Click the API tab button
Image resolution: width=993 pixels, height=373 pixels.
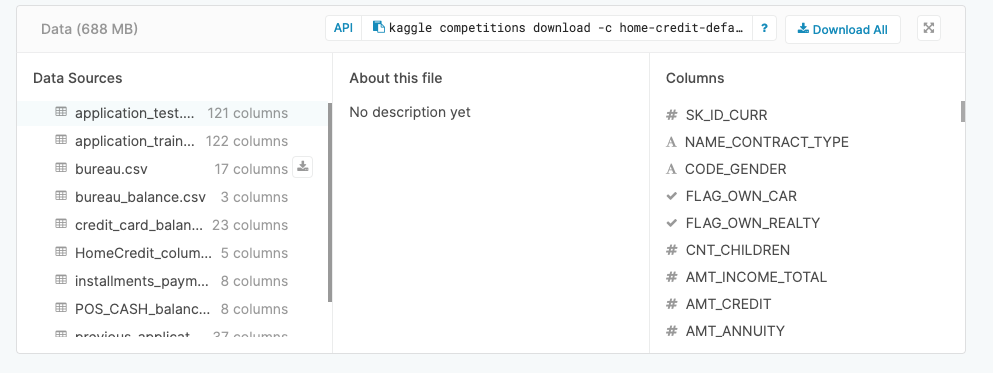tap(343, 28)
